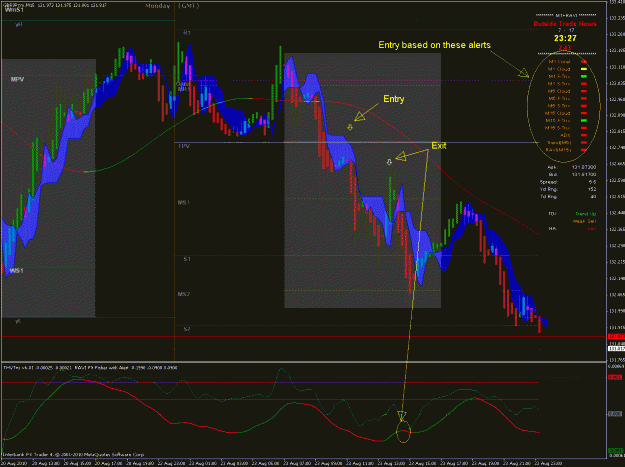Click the Yd Rng value 152
Screen dimensions: 625x467
(592, 189)
